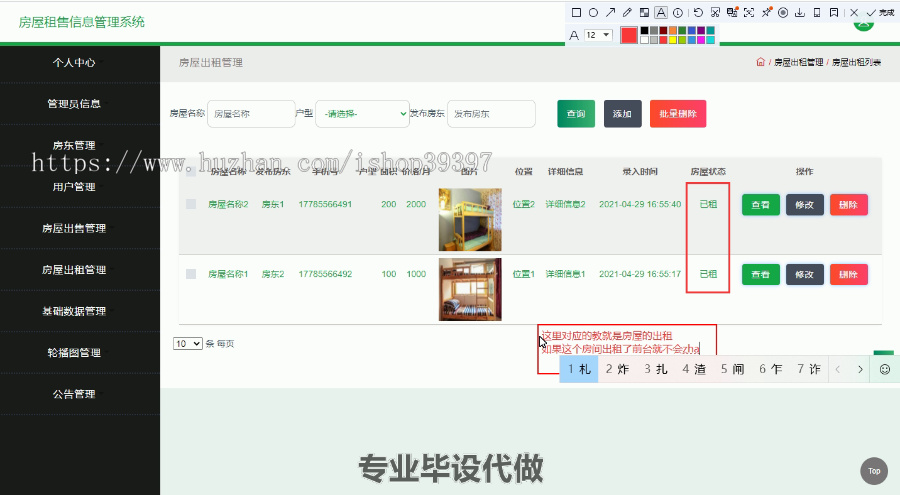This screenshot has height=495, width=900.
Task: Click the 添加 add button
Action: coord(622,114)
